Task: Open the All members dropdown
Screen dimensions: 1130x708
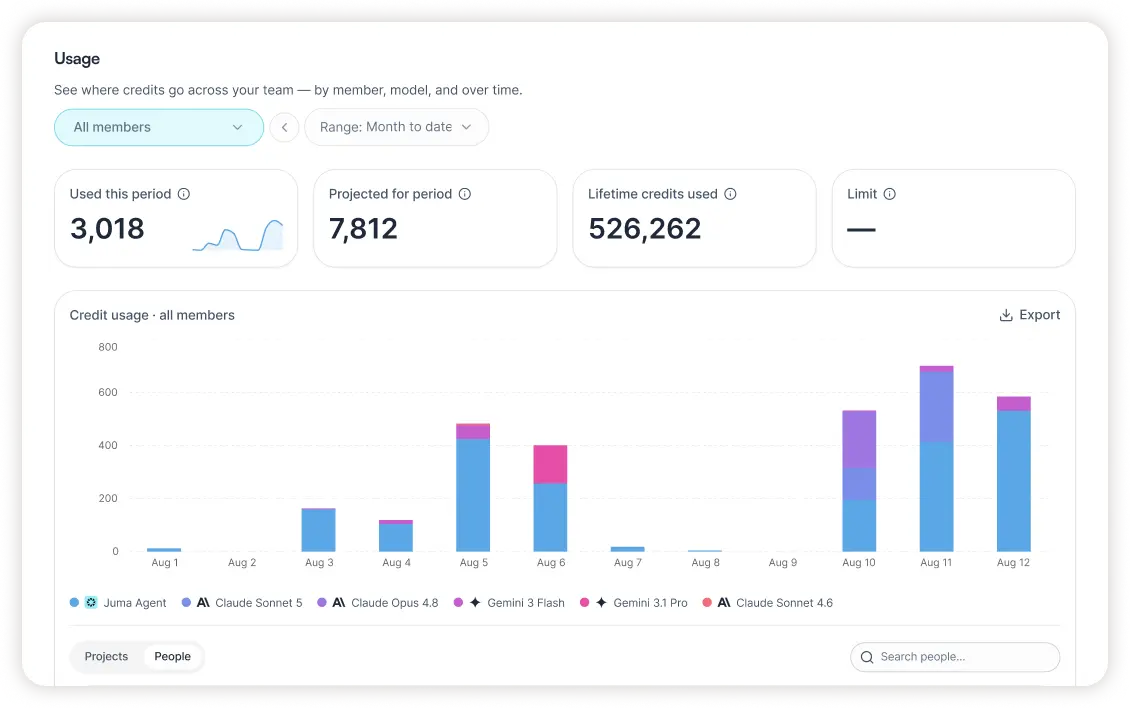Action: pyautogui.click(x=159, y=128)
